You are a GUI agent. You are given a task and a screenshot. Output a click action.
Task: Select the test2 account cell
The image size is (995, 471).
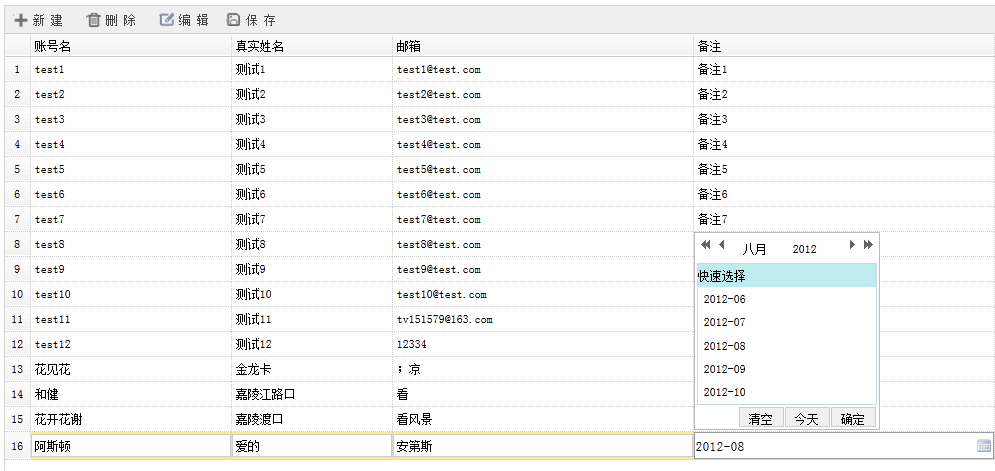tap(131, 95)
